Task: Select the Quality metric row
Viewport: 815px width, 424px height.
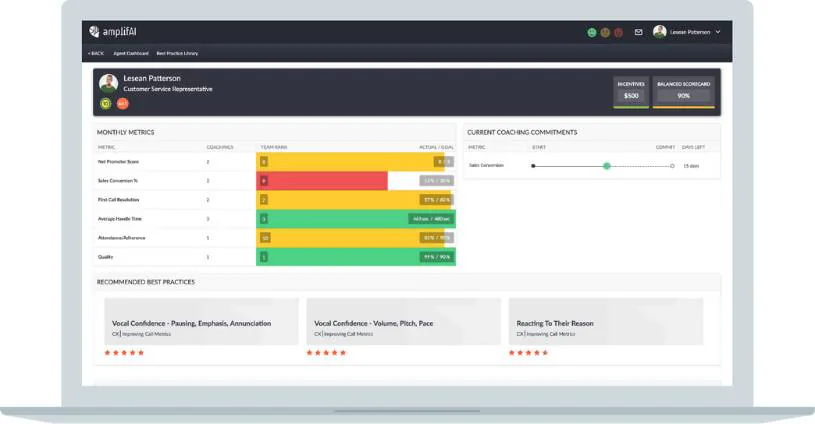Action: click(x=275, y=257)
